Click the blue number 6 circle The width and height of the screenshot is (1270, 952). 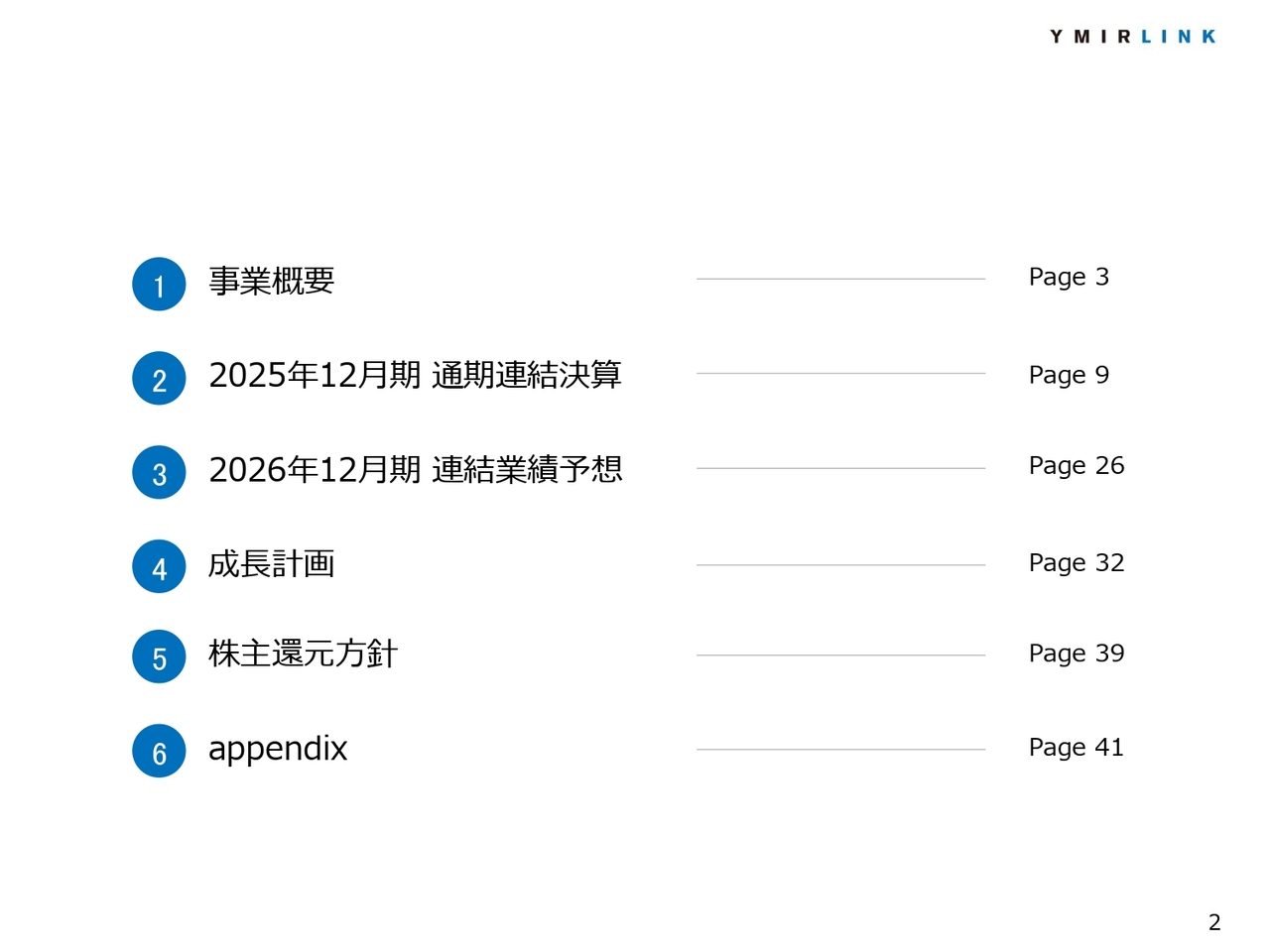pyautogui.click(x=159, y=752)
